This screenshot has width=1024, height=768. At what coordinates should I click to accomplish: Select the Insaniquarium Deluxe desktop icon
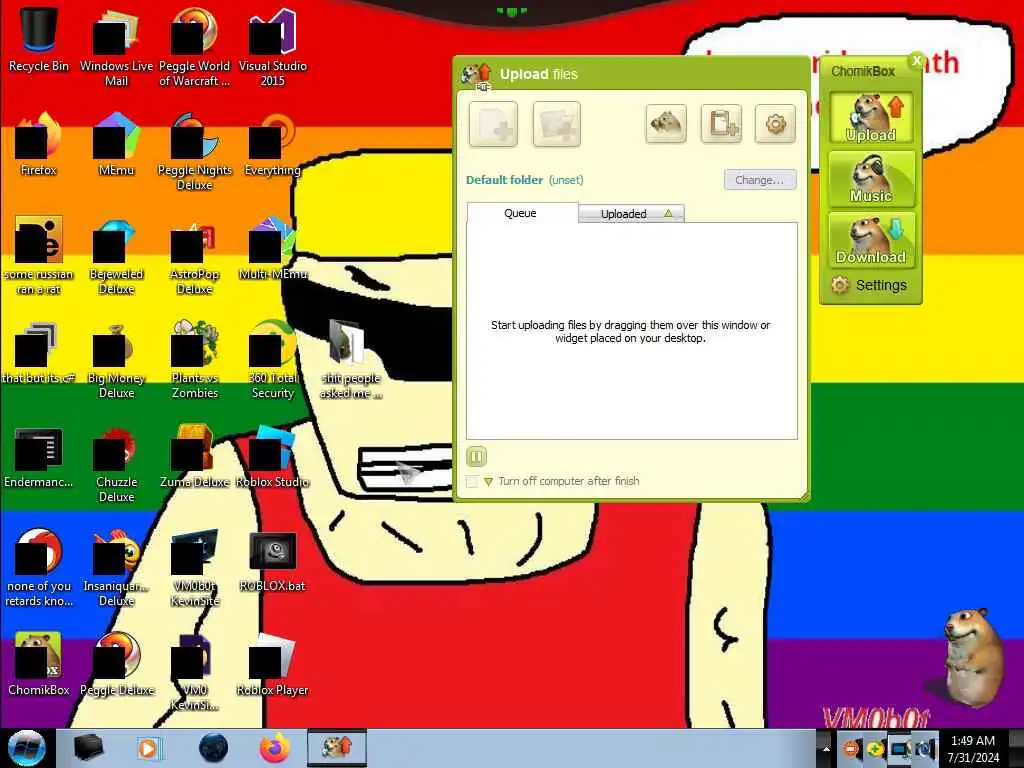[x=116, y=568]
